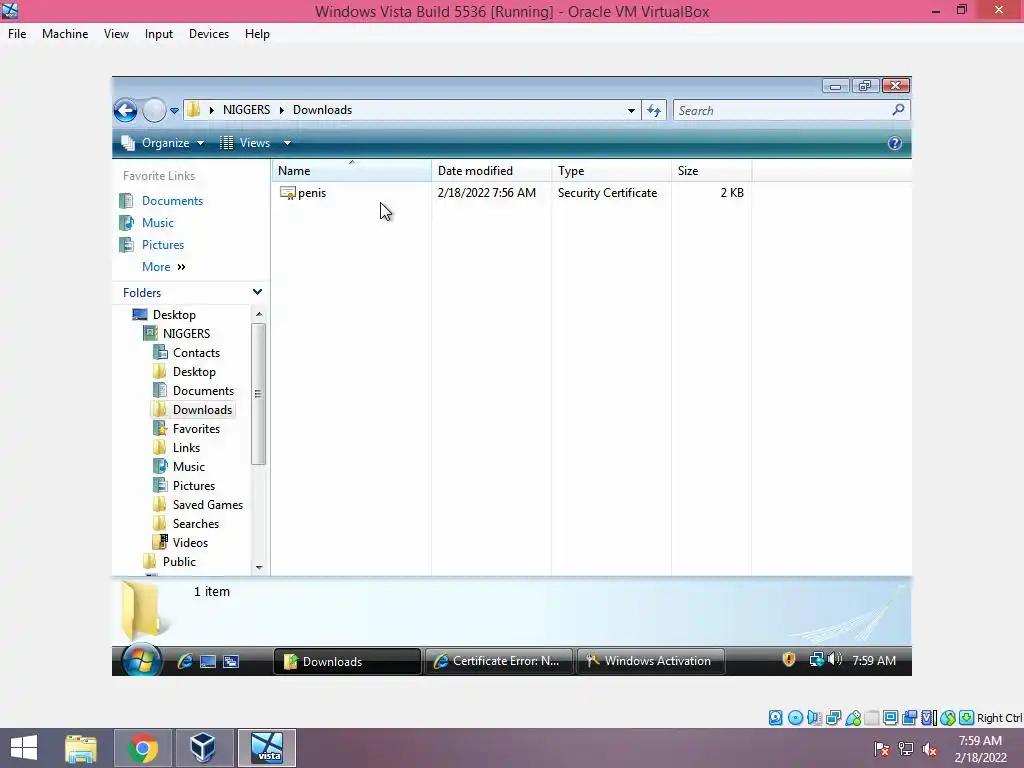Click the folder icon in the address bar
Image resolution: width=1024 pixels, height=768 pixels.
coord(193,110)
